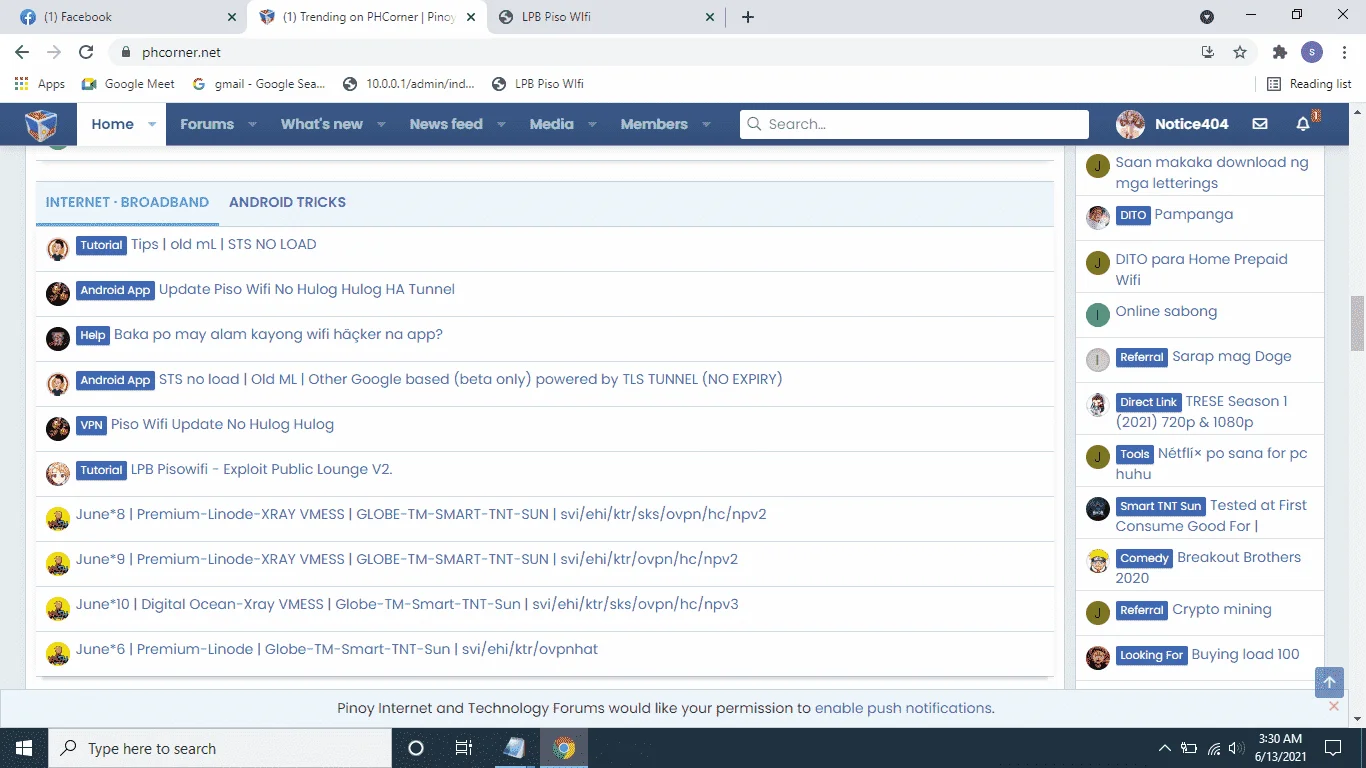Click the Windows Start button
The image size is (1366, 768).
coord(24,748)
